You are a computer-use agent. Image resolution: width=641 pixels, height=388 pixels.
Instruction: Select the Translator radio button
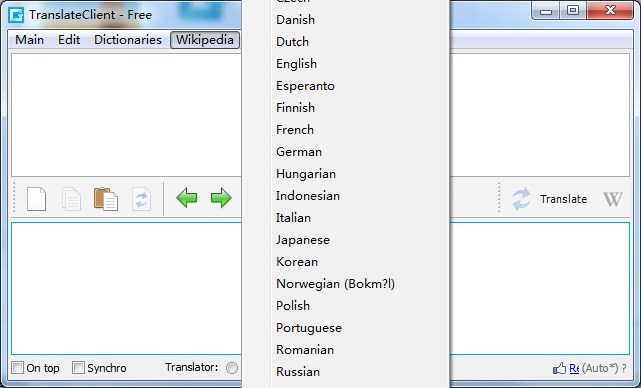(232, 368)
